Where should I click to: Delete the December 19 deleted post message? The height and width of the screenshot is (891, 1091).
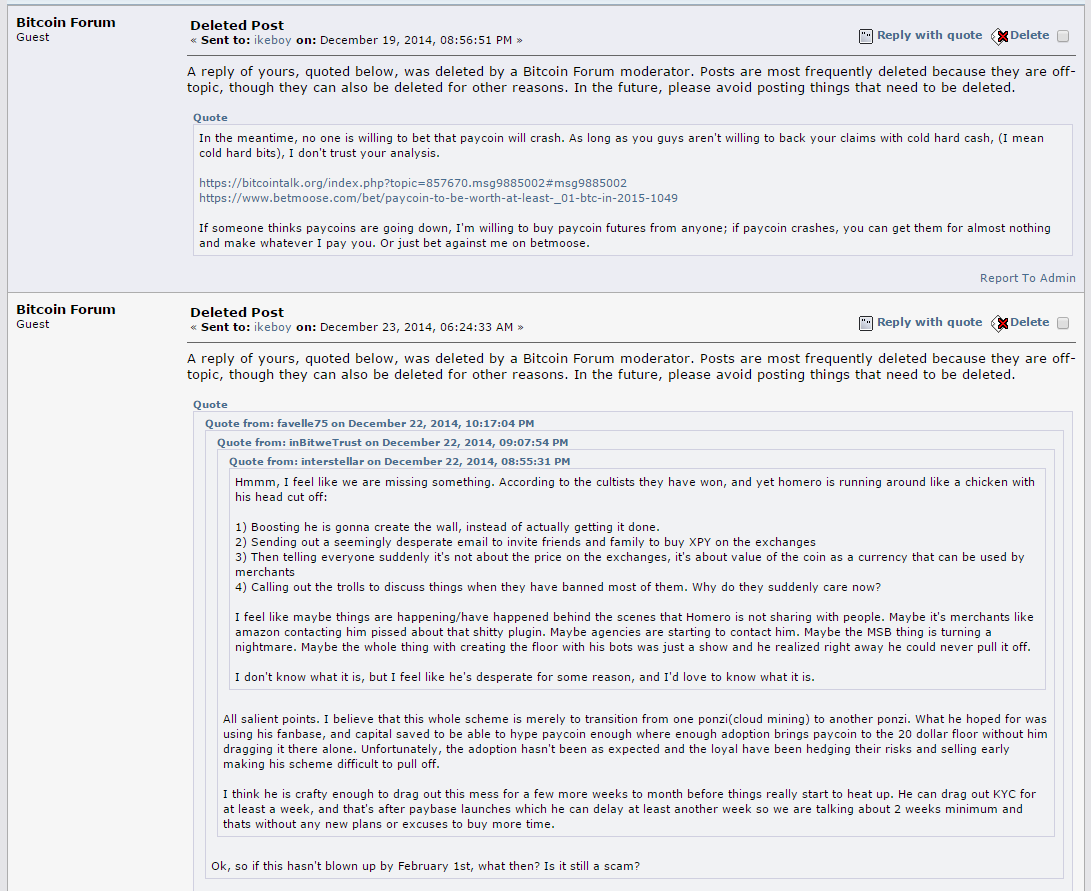point(1029,35)
